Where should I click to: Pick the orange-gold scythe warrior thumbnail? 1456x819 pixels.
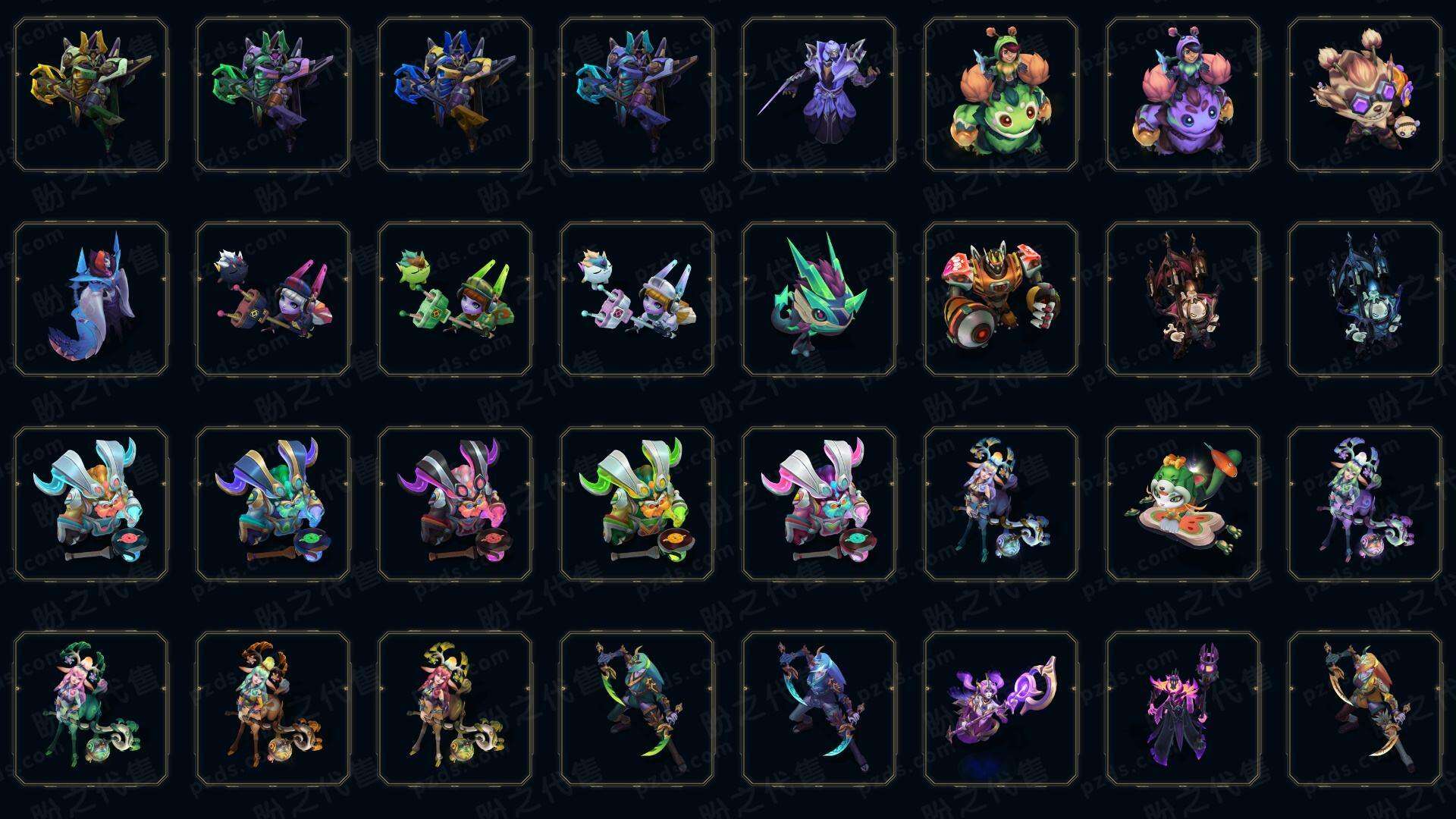pyautogui.click(x=1365, y=708)
